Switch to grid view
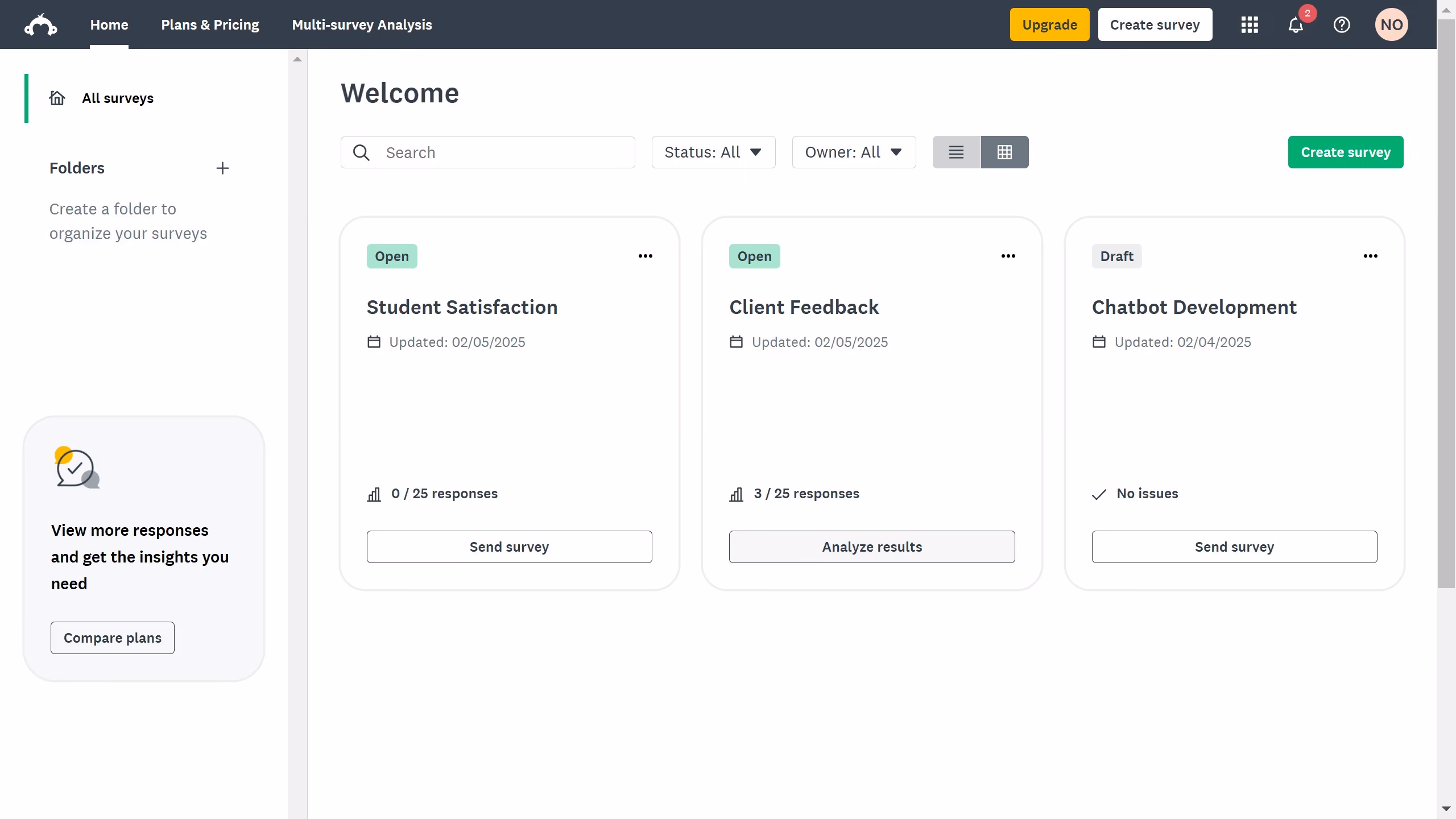Screen dimensions: 1456x819 coord(1005,152)
